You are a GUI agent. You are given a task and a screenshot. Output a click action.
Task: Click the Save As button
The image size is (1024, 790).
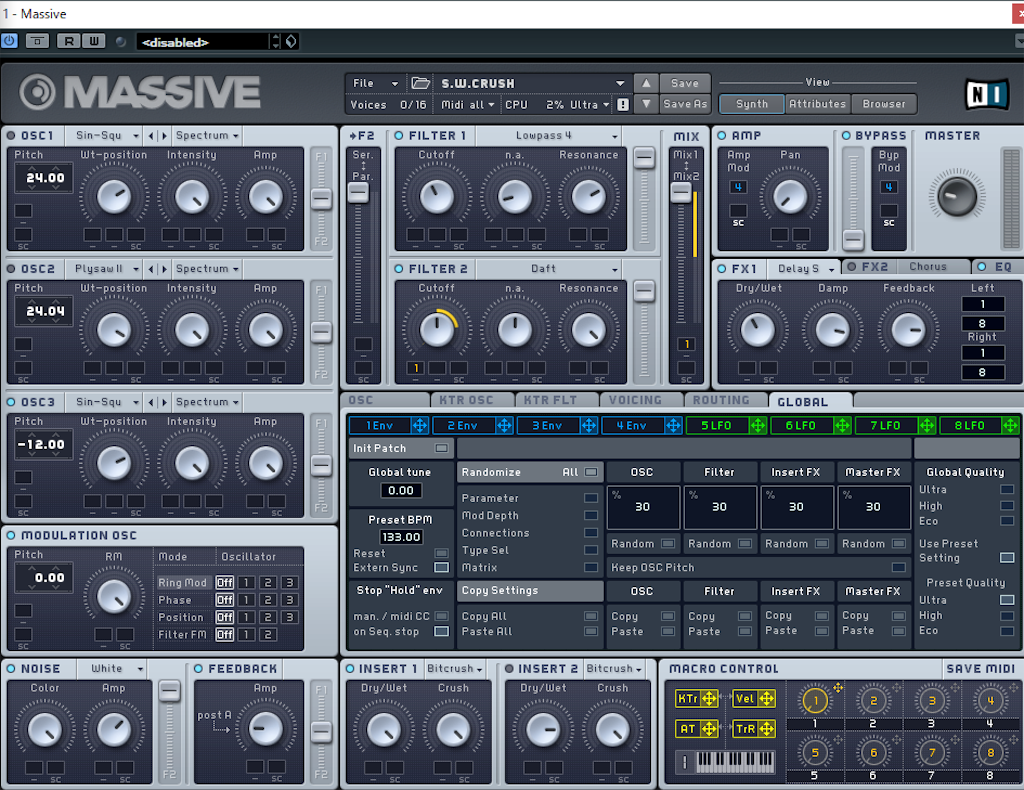tap(684, 104)
